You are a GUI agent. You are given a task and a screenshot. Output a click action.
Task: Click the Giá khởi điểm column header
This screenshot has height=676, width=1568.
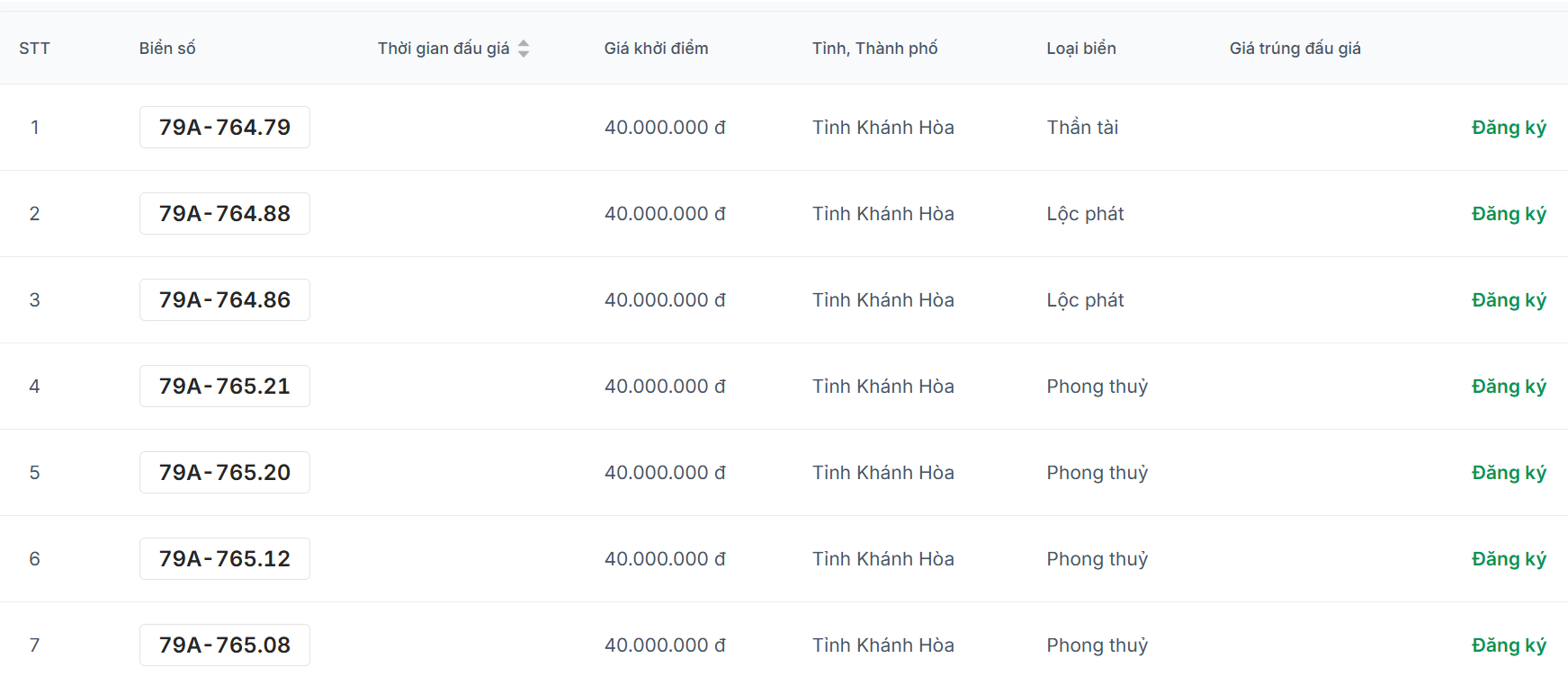[656, 49]
